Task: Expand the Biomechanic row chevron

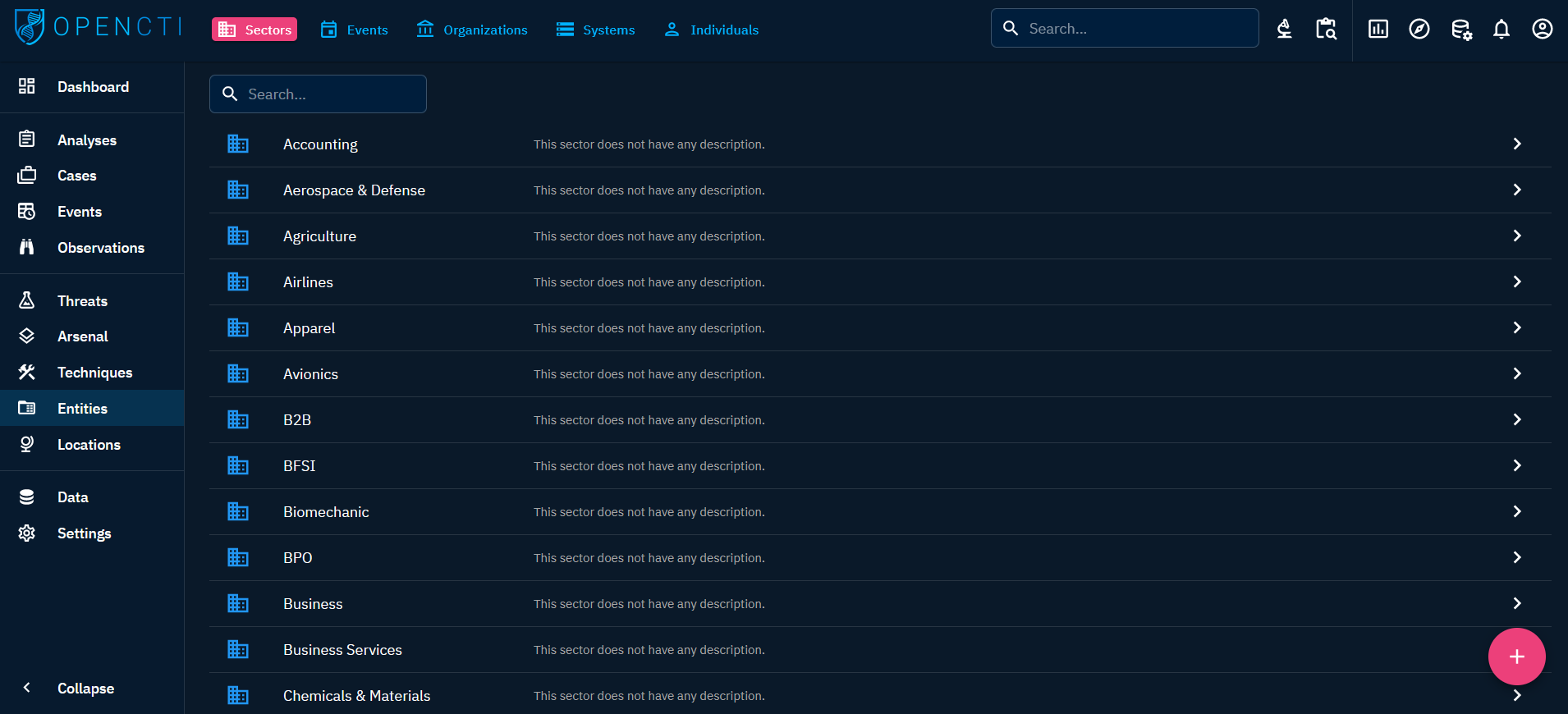Action: tap(1516, 512)
